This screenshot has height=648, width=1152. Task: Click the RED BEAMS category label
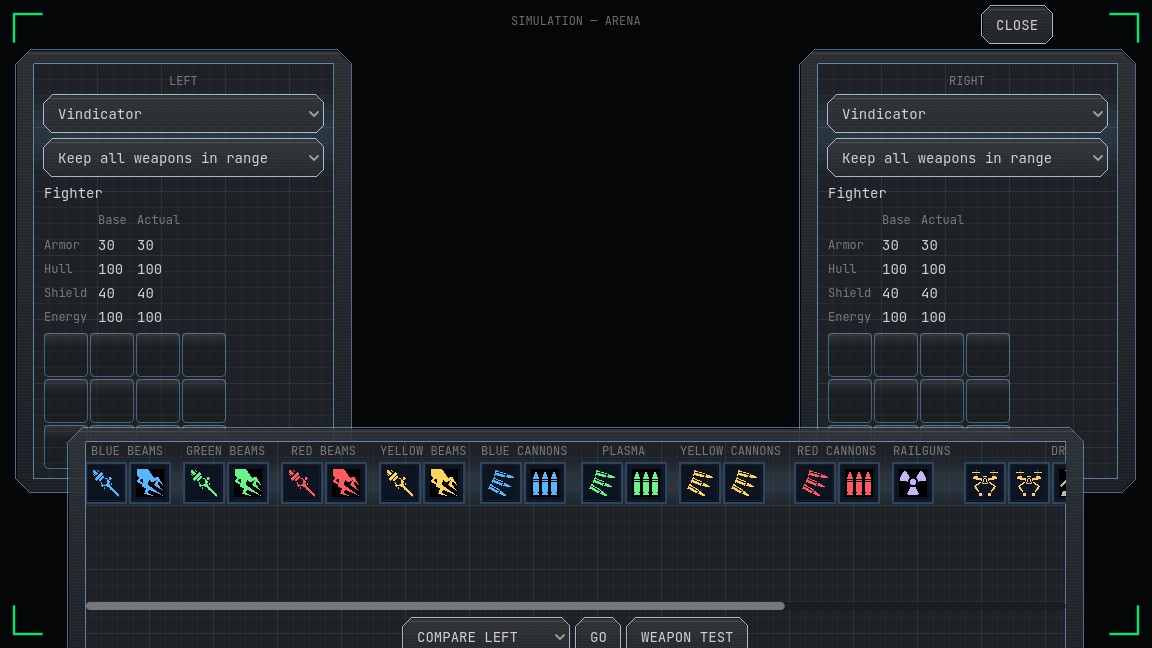323,451
